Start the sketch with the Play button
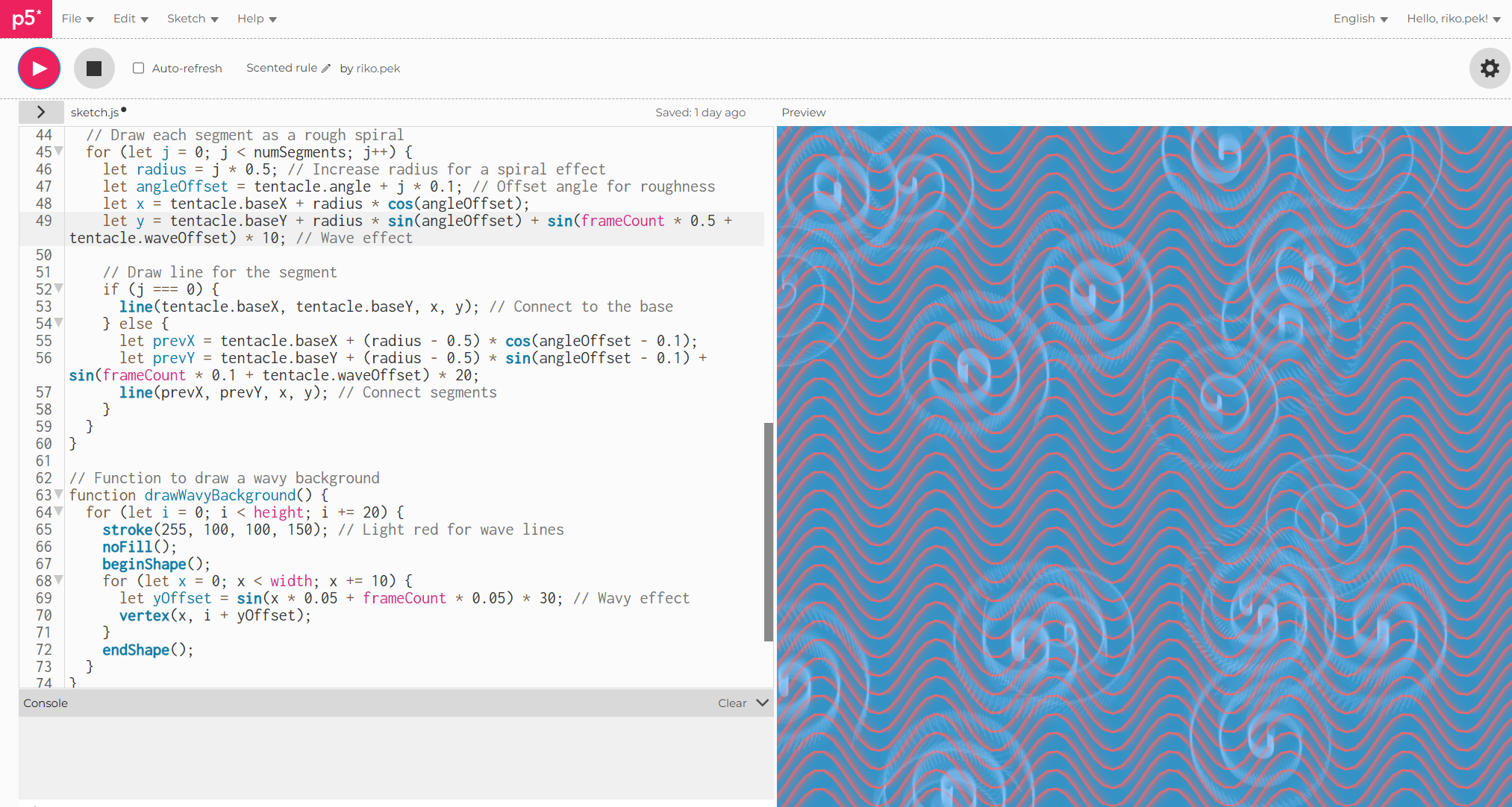The image size is (1512, 807). click(x=39, y=68)
